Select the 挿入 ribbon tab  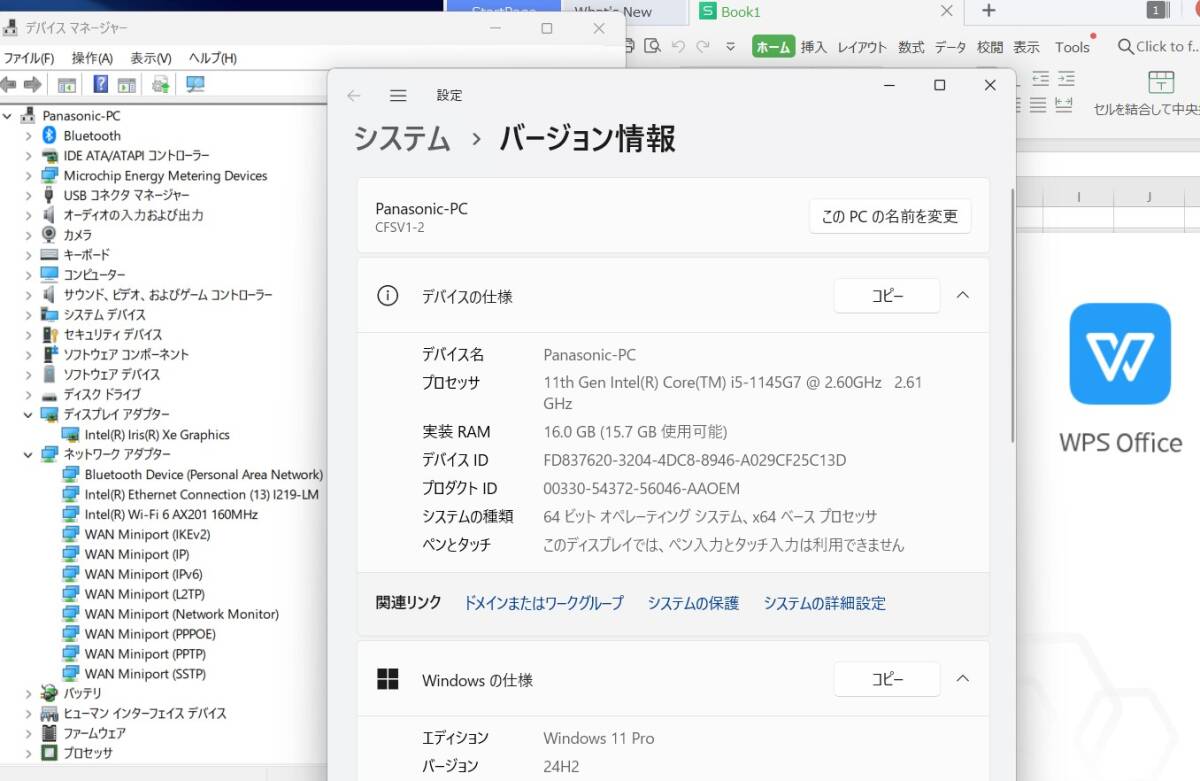[x=814, y=47]
